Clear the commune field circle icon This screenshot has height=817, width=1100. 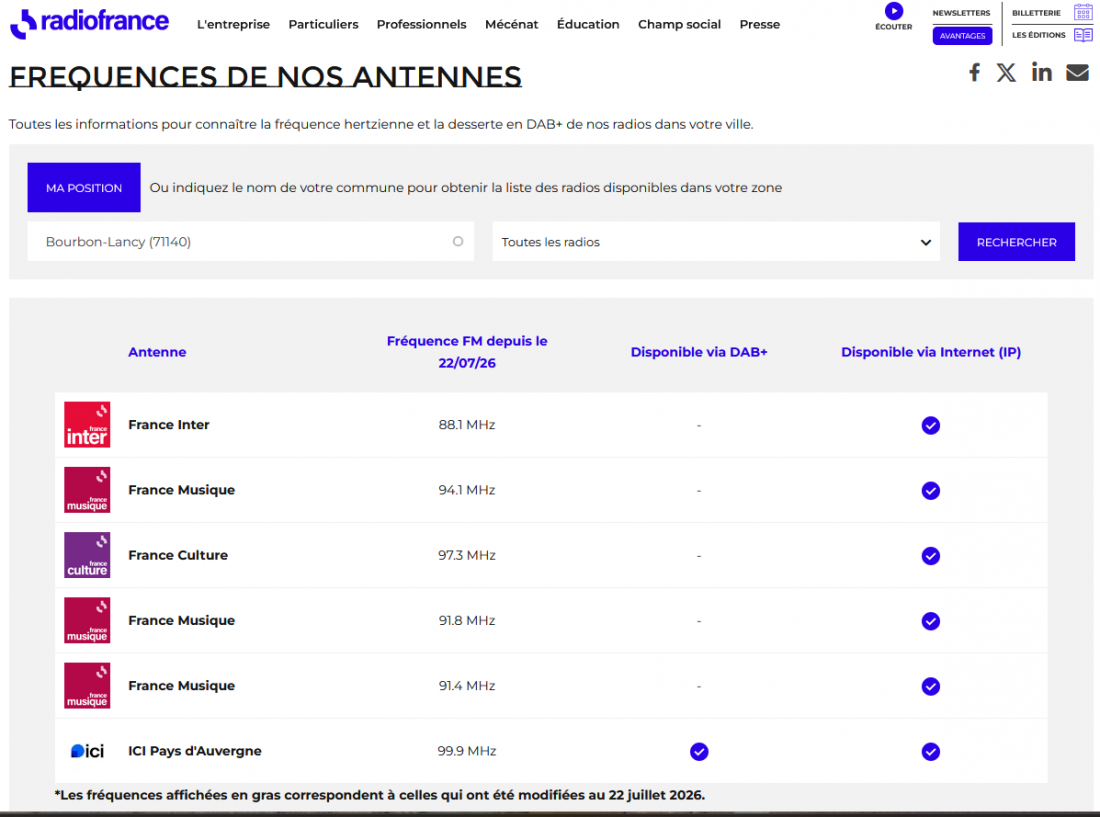pyautogui.click(x=457, y=241)
